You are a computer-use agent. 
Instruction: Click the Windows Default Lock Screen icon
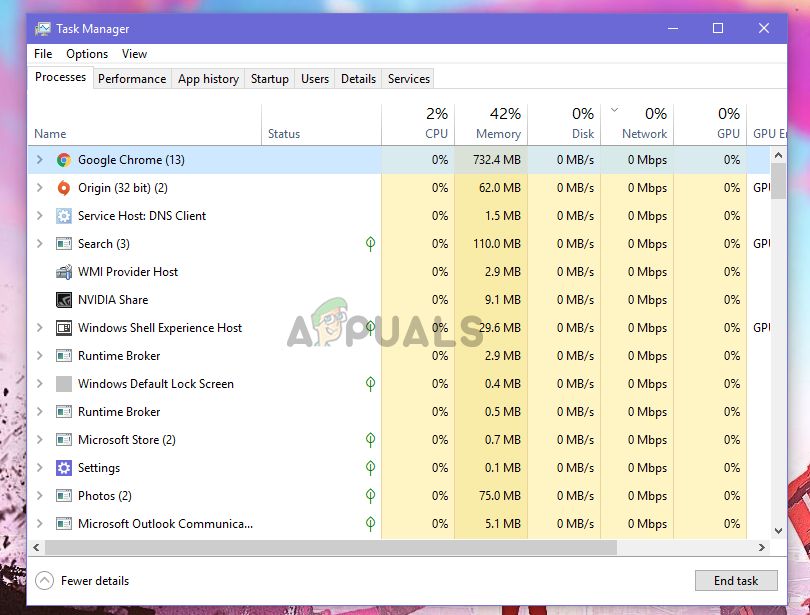64,384
